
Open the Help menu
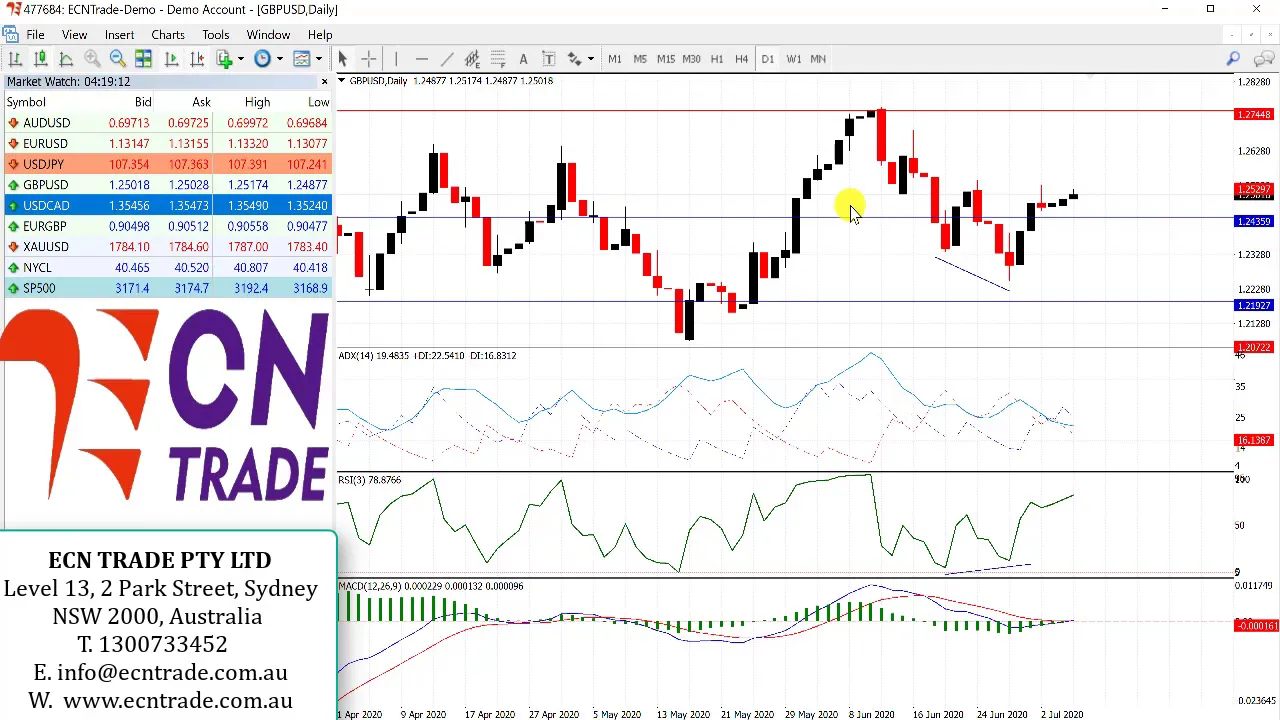320,35
